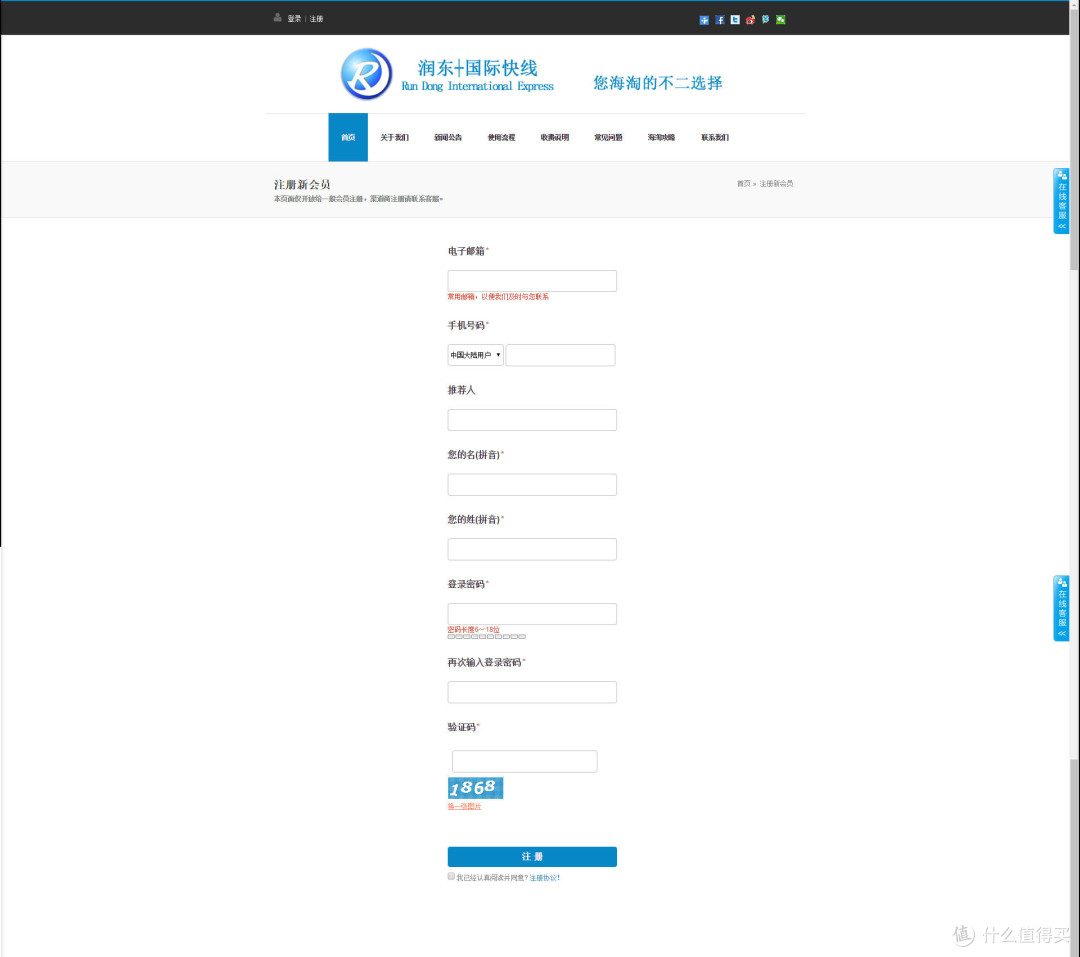Open the 注册协议 agreement link
Image resolution: width=1080 pixels, height=957 pixels.
pyautogui.click(x=543, y=878)
